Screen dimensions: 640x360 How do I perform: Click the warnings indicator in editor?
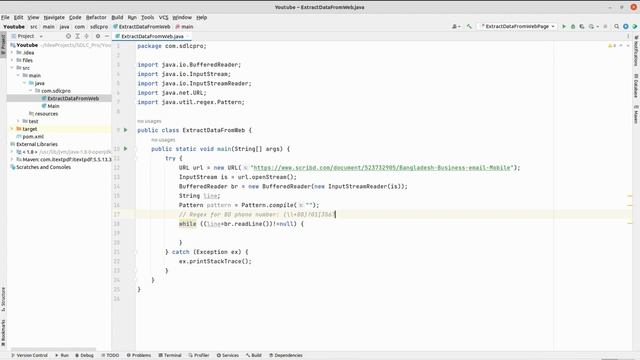(612, 46)
